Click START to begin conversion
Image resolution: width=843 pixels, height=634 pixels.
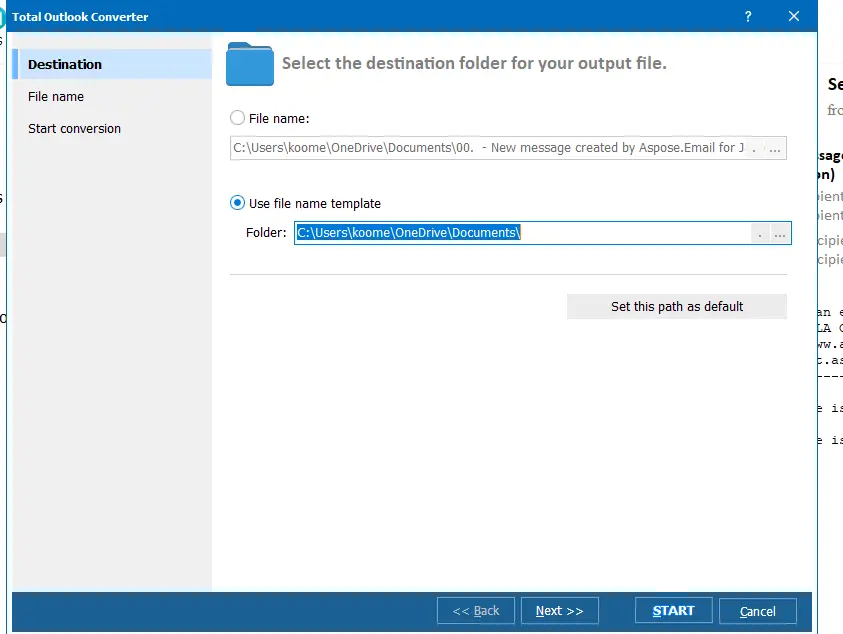674,611
